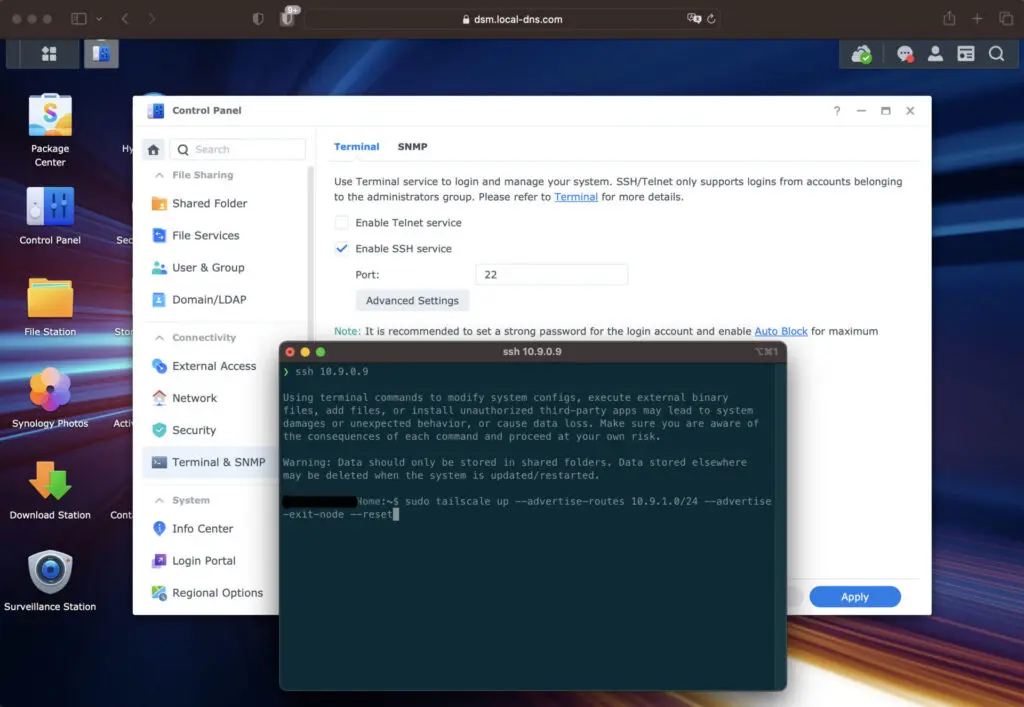Select Terminal & SNMP in sidebar

[x=211, y=462]
